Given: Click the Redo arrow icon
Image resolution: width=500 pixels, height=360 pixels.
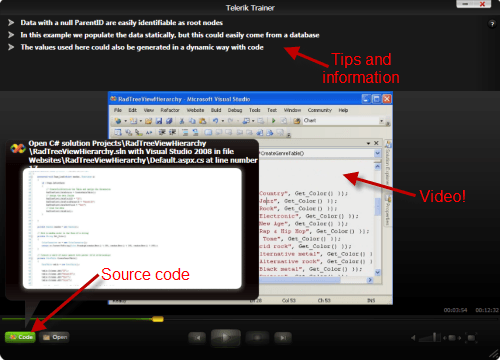Looking at the screenshot, I should click(231, 121).
